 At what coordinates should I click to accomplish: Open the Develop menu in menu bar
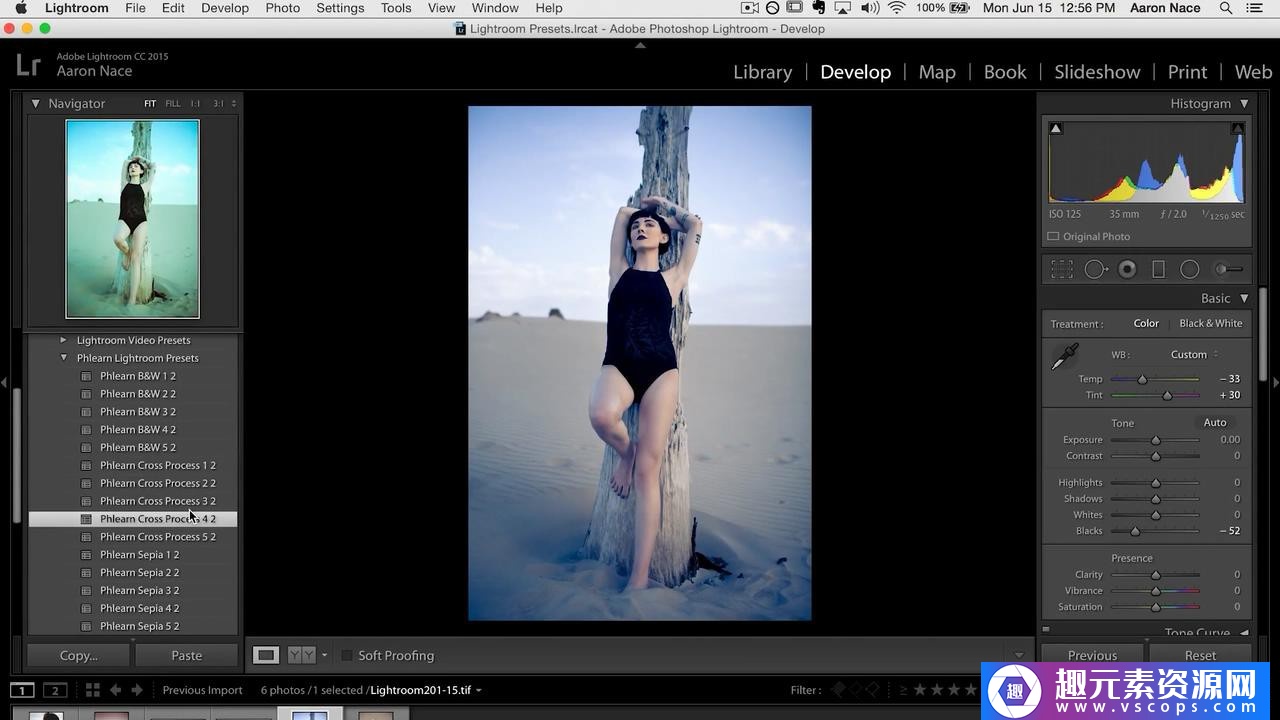(x=224, y=8)
